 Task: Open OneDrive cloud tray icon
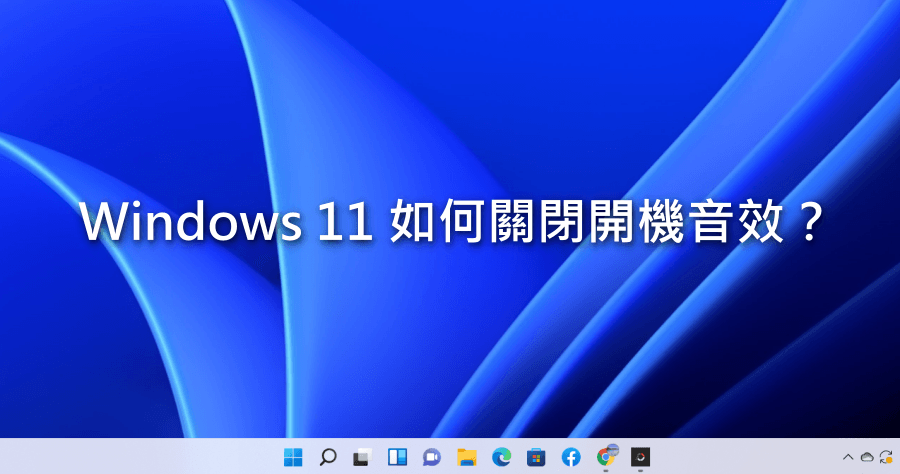click(867, 457)
